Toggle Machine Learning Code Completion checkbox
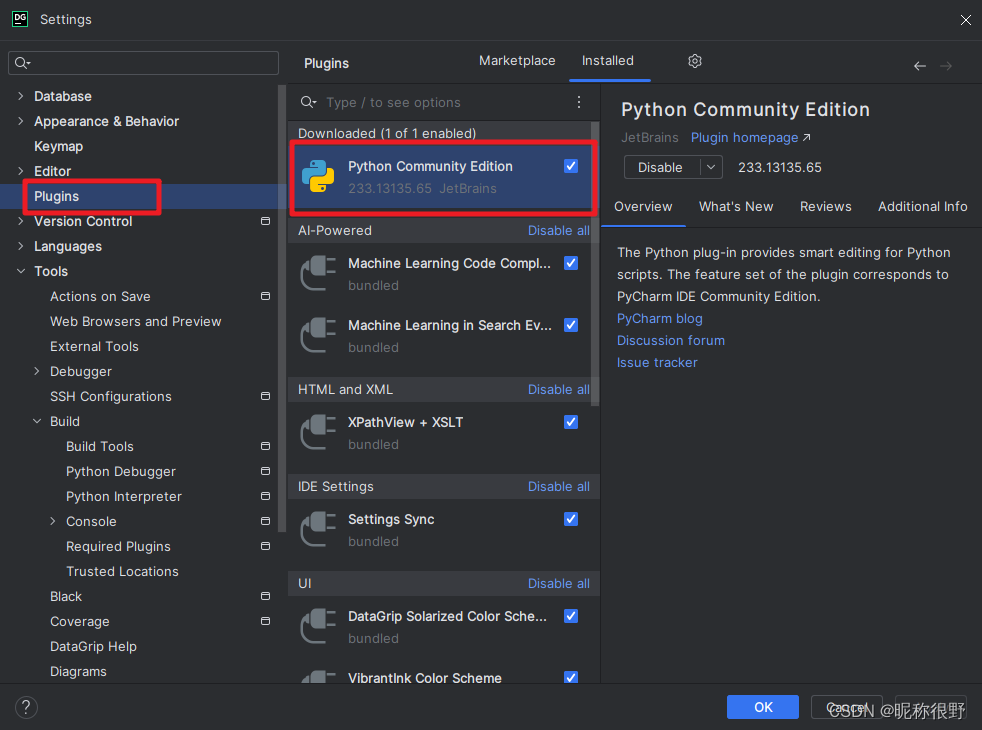The height and width of the screenshot is (730, 982). [571, 263]
